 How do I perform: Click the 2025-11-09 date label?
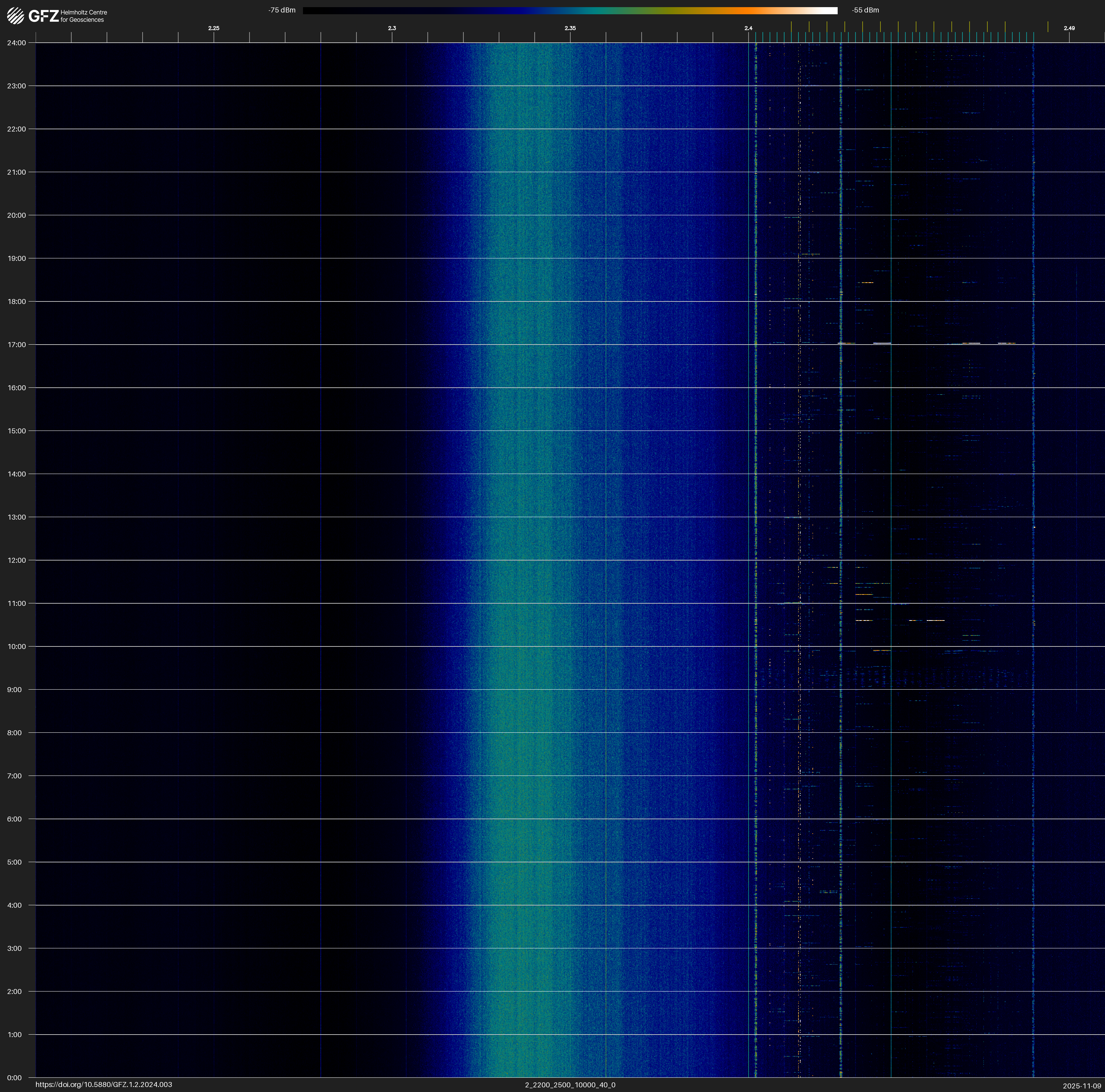(x=1081, y=1086)
